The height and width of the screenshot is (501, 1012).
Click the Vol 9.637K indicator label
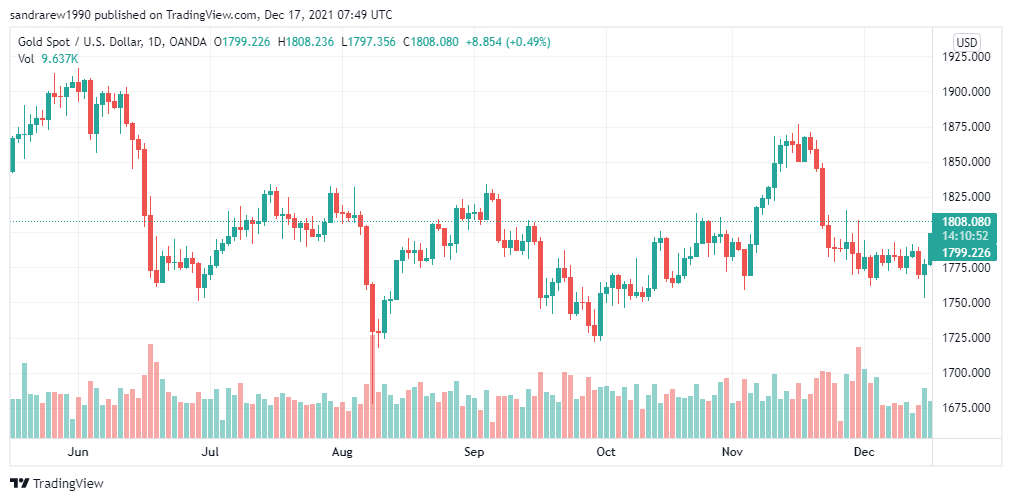(x=48, y=59)
